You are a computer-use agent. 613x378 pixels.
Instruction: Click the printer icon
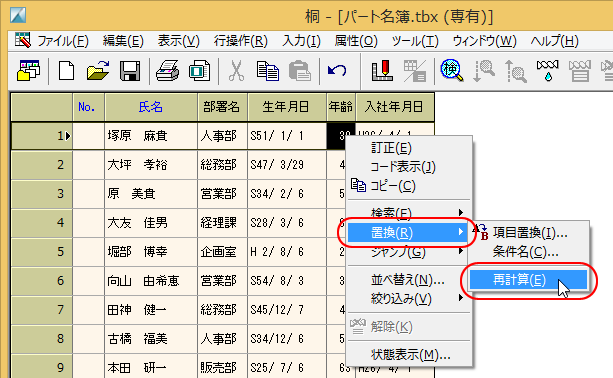click(167, 71)
